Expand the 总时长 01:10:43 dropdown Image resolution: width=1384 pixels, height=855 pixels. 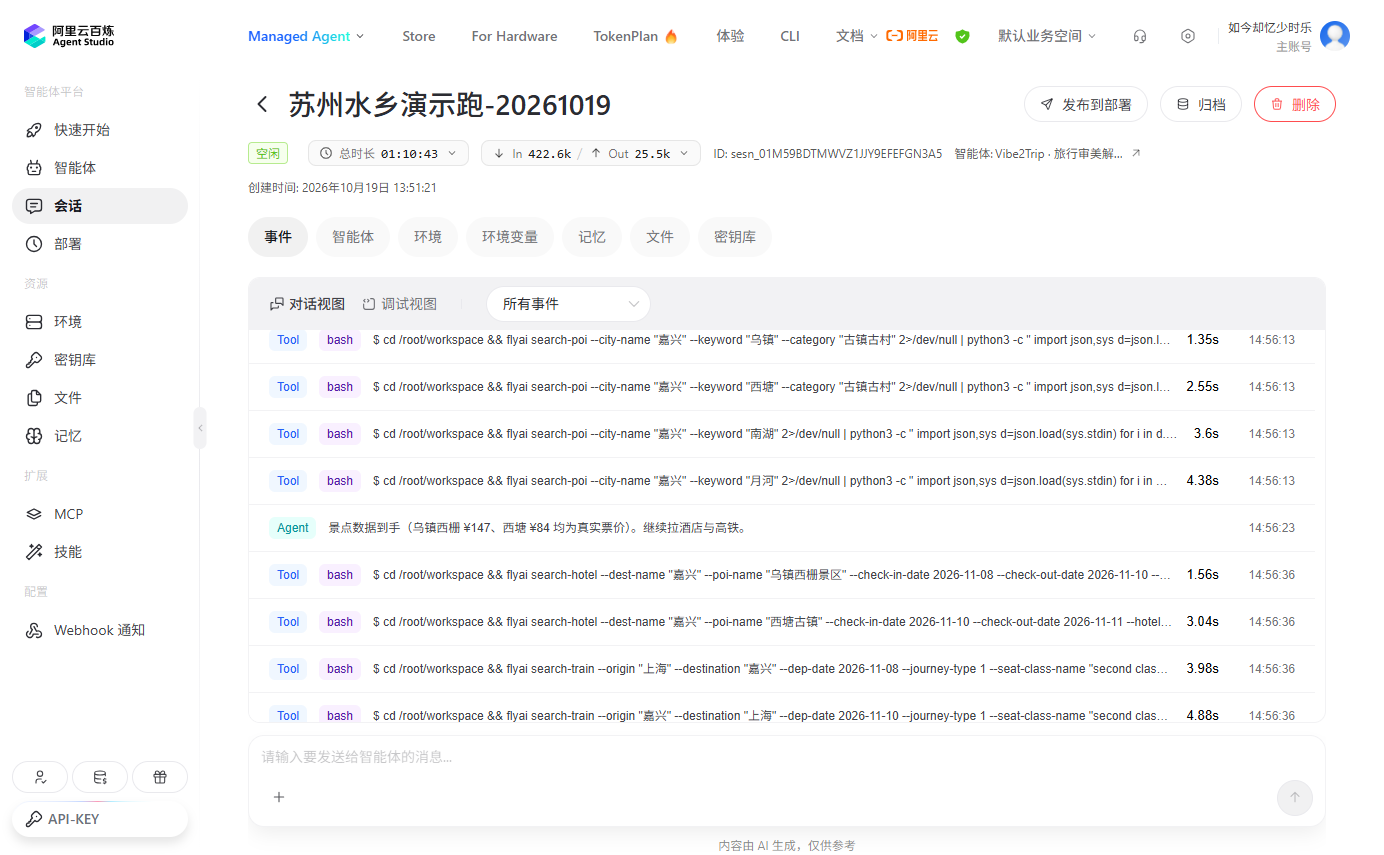click(388, 153)
